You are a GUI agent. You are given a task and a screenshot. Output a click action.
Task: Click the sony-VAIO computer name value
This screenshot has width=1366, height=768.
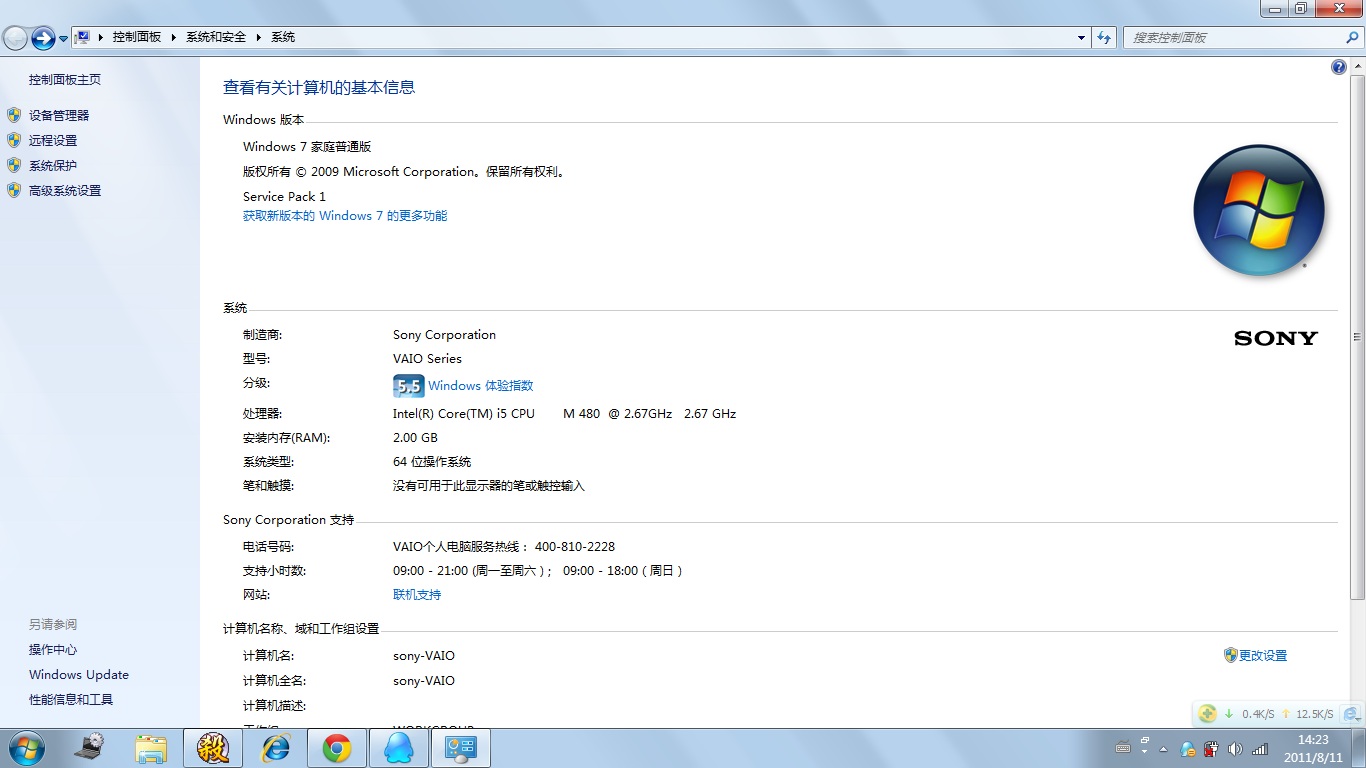pos(424,656)
